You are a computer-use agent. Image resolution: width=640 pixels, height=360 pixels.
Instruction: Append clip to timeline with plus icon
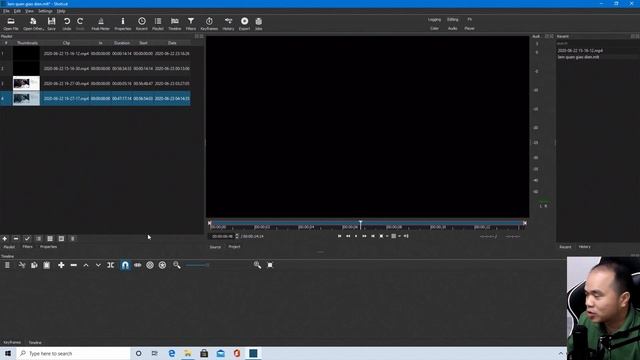[x=61, y=265]
